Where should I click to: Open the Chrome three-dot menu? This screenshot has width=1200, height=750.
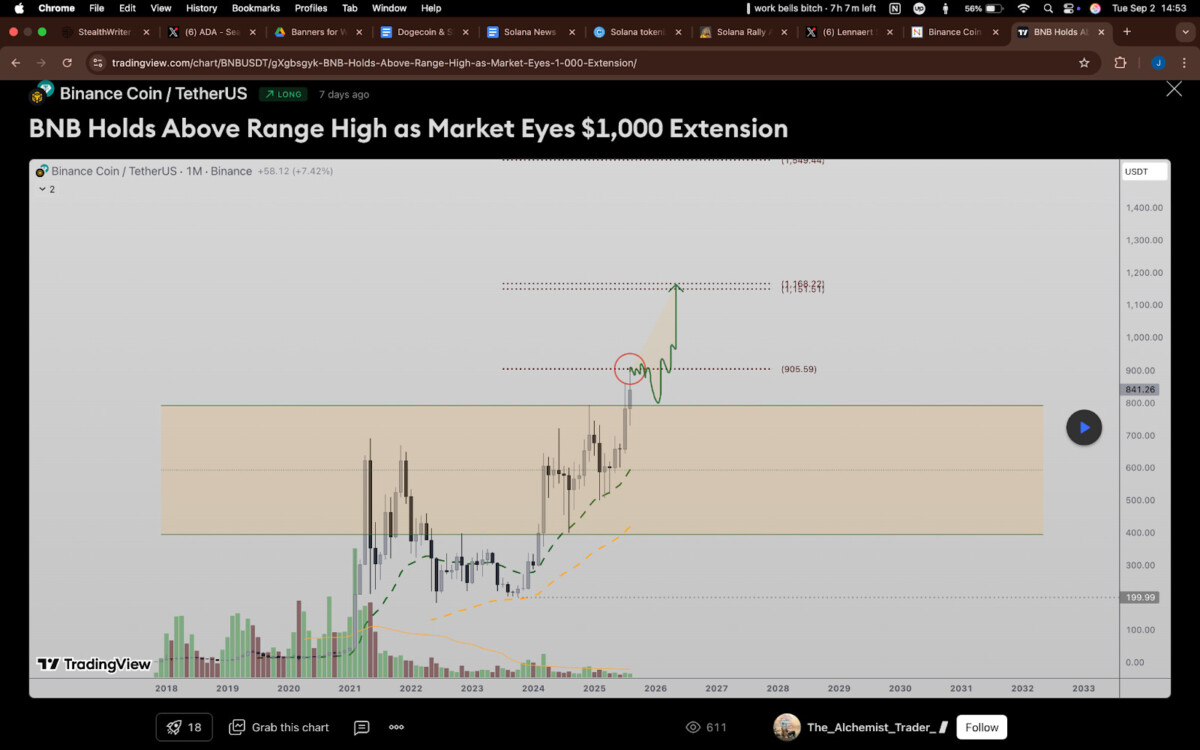click(x=1185, y=63)
